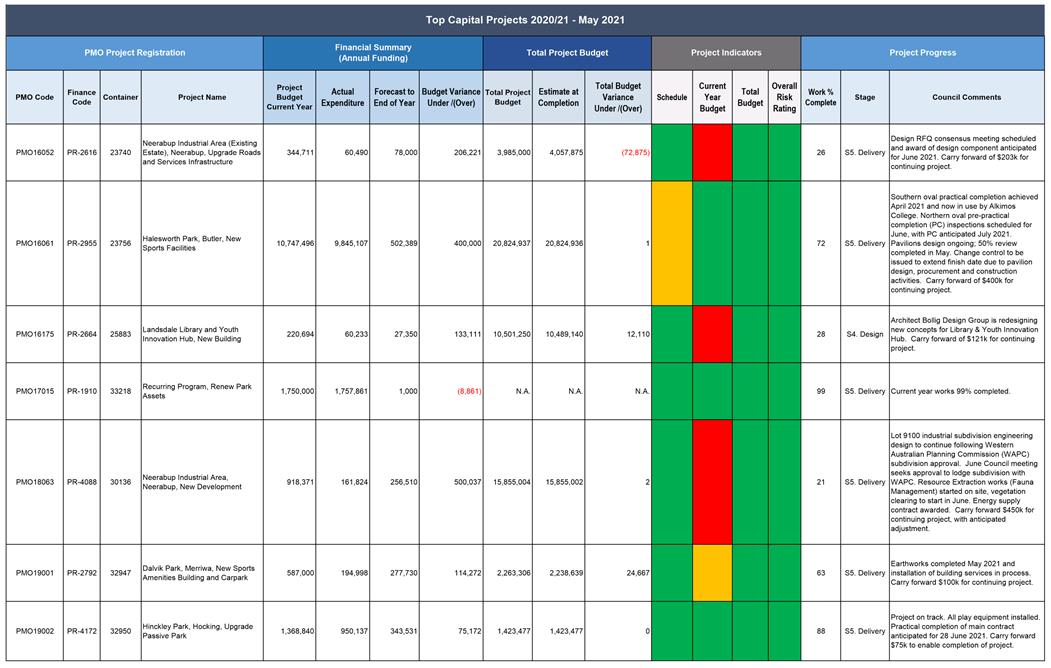Select the S4. Design stage cell
This screenshot has width=1051, height=668.
pos(864,334)
